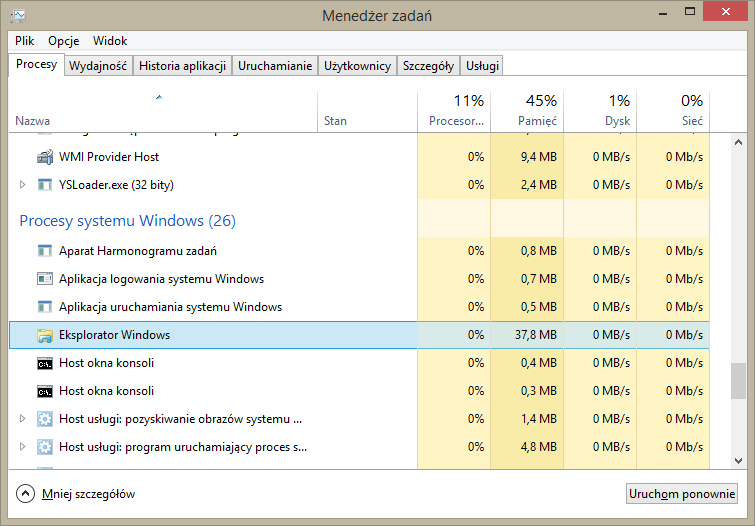This screenshot has width=755, height=526.
Task: Click the Uruchom ponownie button
Action: coord(682,494)
